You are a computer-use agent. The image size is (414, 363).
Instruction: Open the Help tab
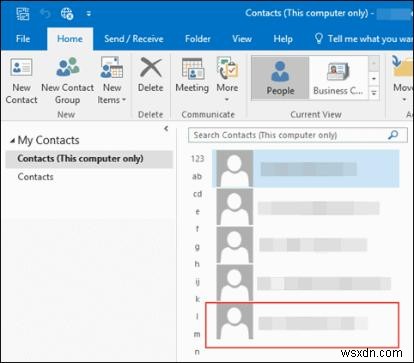[x=283, y=39]
